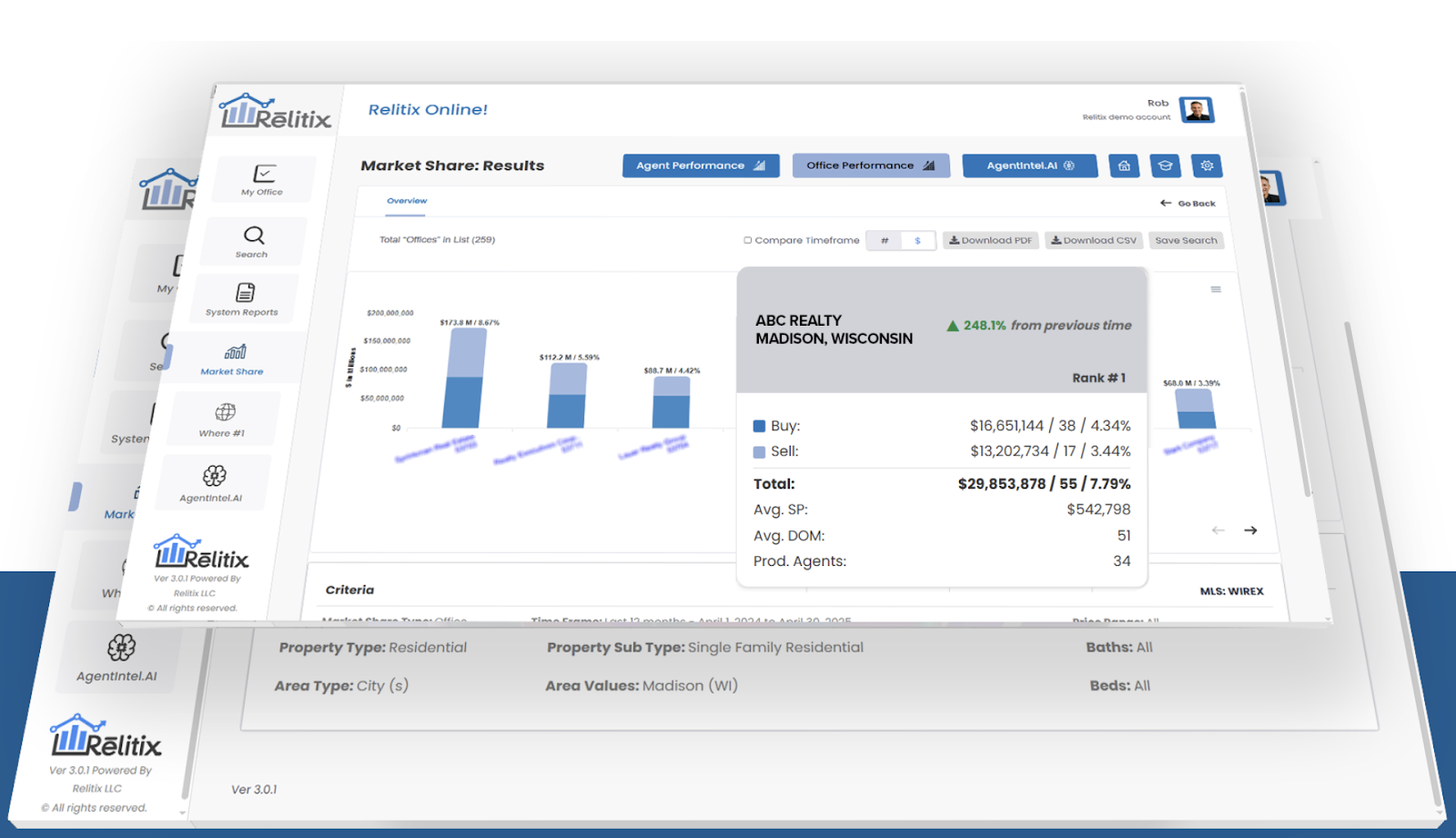Viewport: 1456px width, 838px height.
Task: Click Ver 3.0.1 text in back window
Action: click(254, 790)
